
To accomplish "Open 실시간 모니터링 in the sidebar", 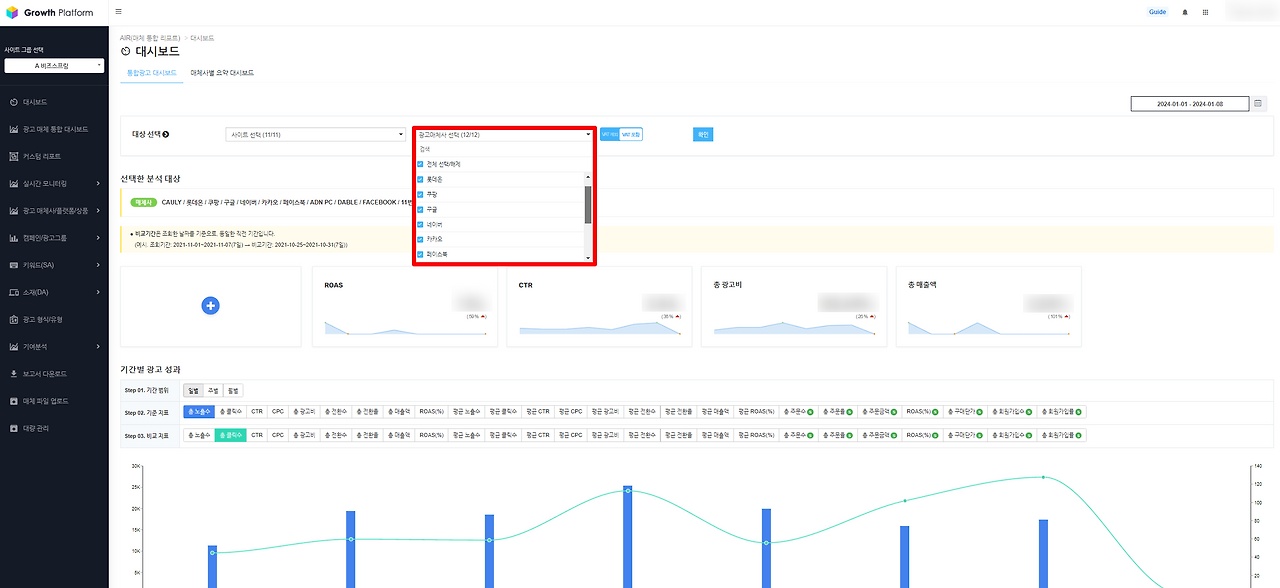I will point(54,184).
